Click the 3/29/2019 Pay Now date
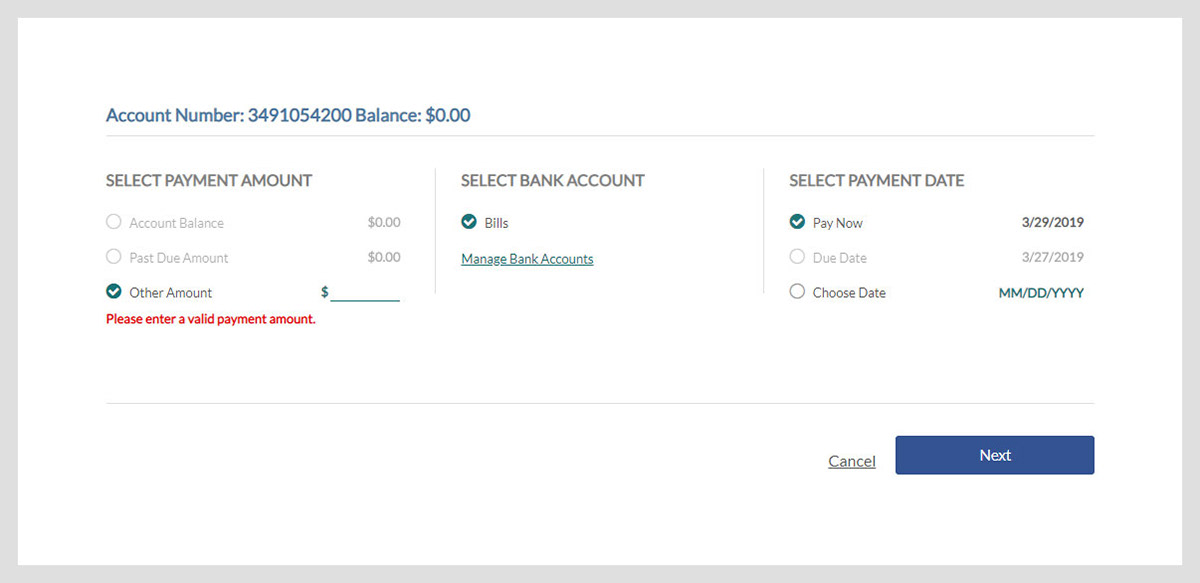The image size is (1200, 583). coord(1053,222)
